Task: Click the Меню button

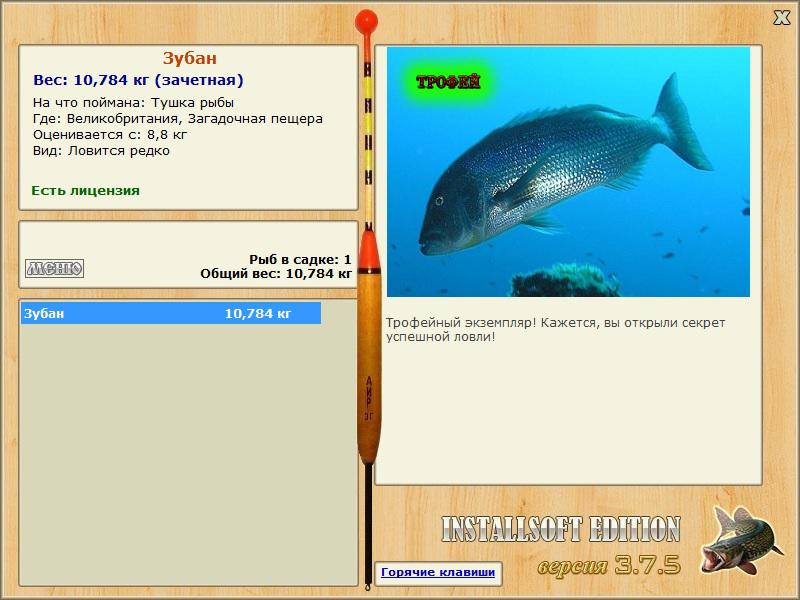Action: pos(55,268)
